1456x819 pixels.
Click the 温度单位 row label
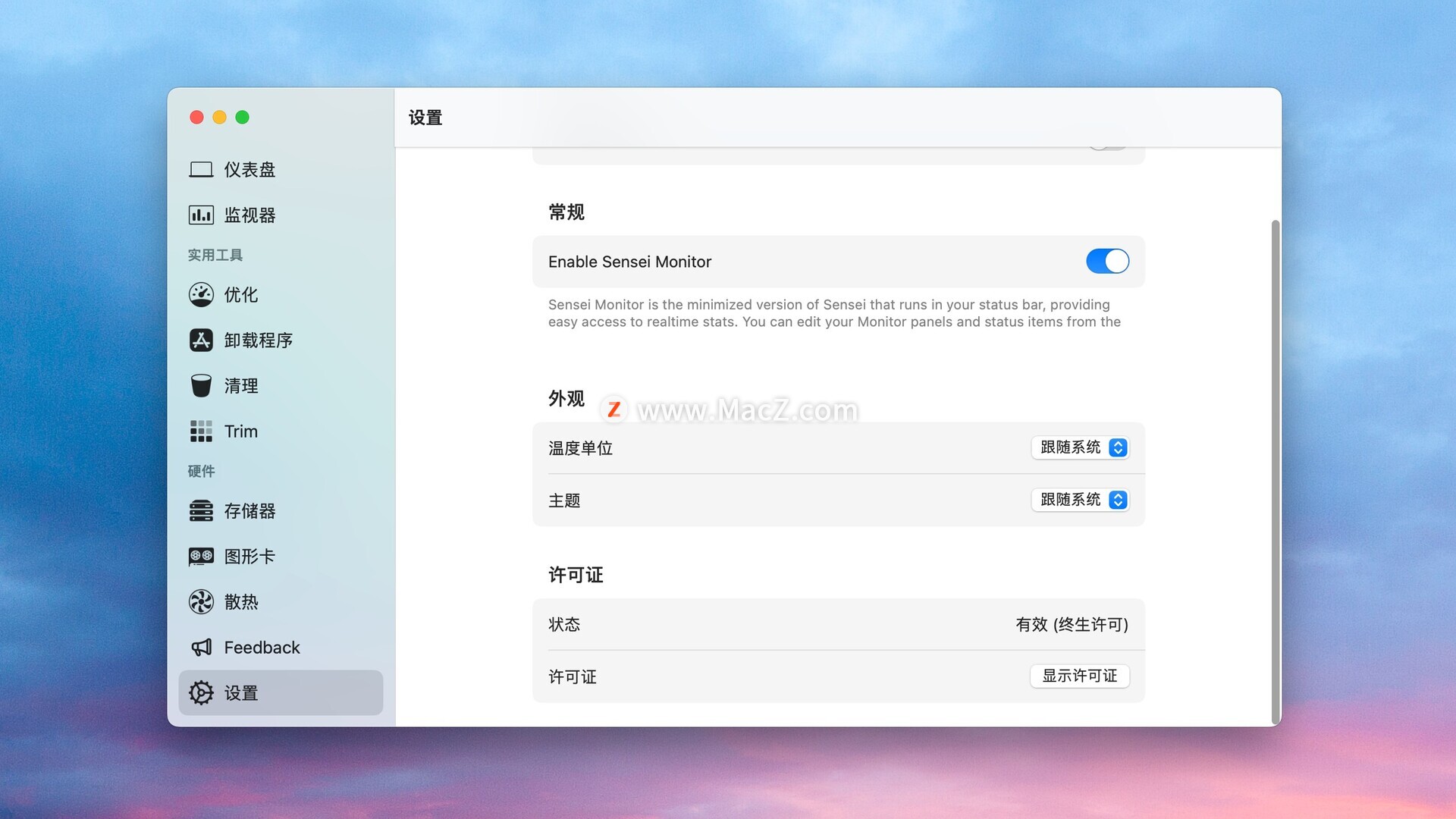pyautogui.click(x=581, y=448)
